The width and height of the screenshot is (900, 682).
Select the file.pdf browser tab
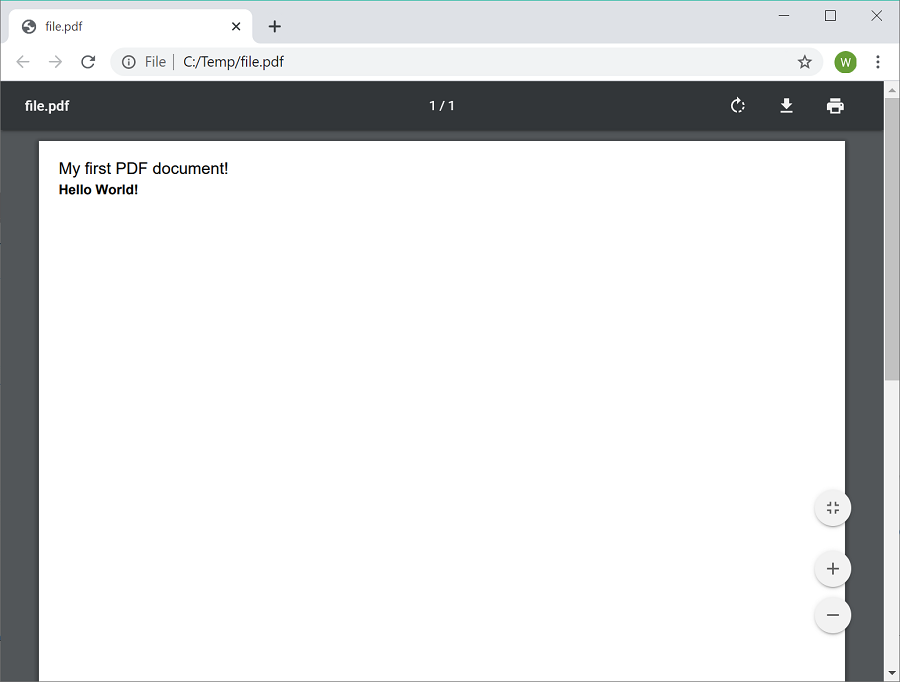[120, 27]
